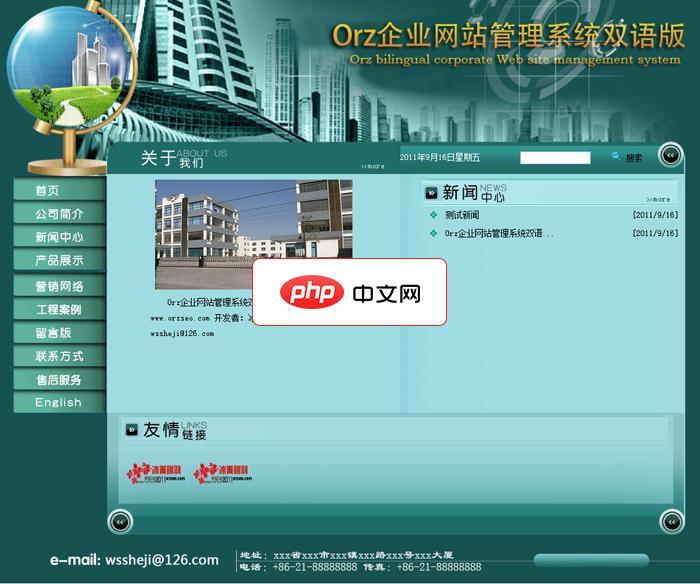Click the top-right round arrow button

point(670,154)
